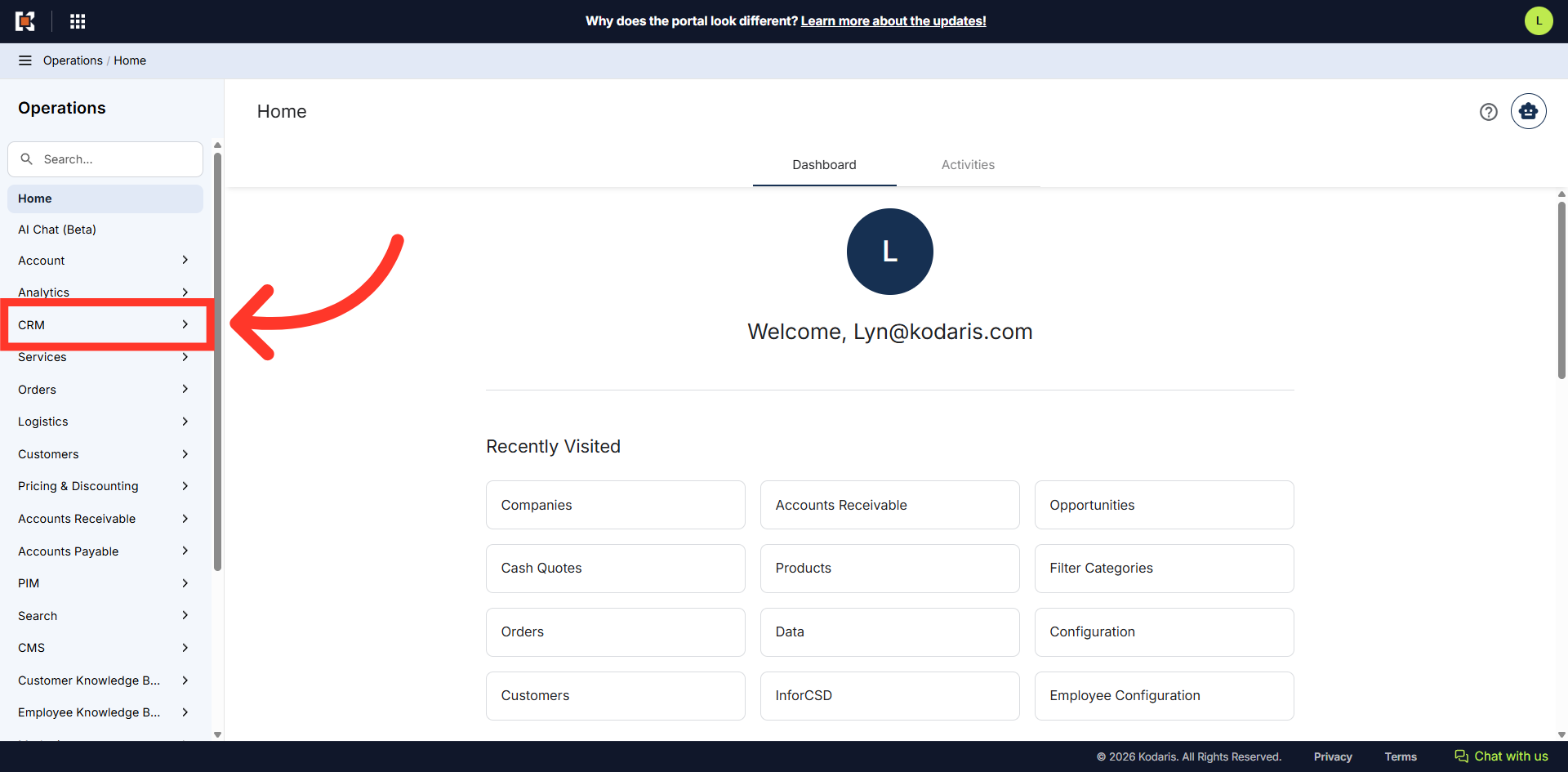Image resolution: width=1568 pixels, height=772 pixels.
Task: Expand the Account menu chevron
Action: pyautogui.click(x=185, y=260)
